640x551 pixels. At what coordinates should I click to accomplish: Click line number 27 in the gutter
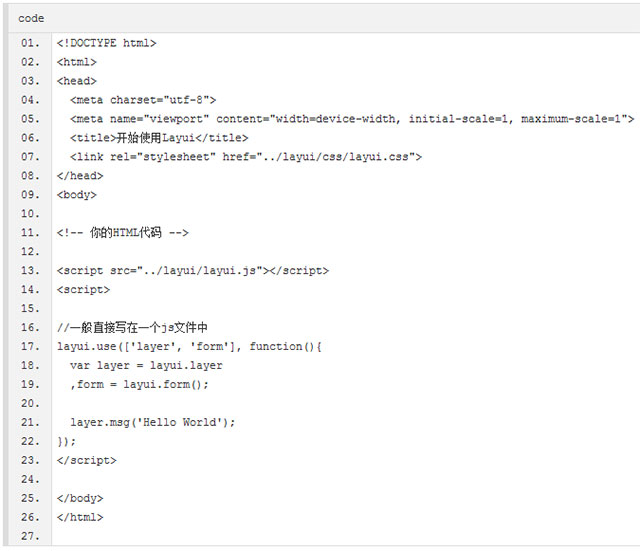(29, 537)
